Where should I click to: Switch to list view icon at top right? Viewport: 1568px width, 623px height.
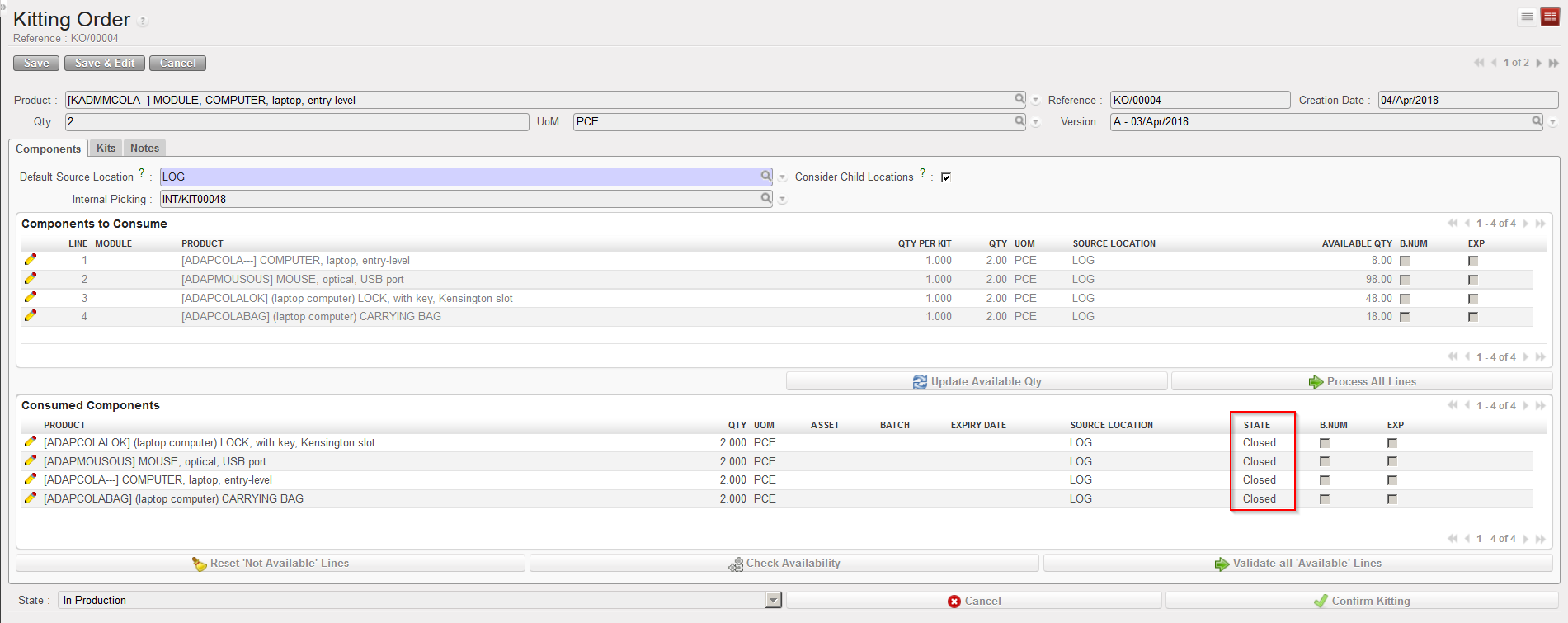coord(1527,17)
